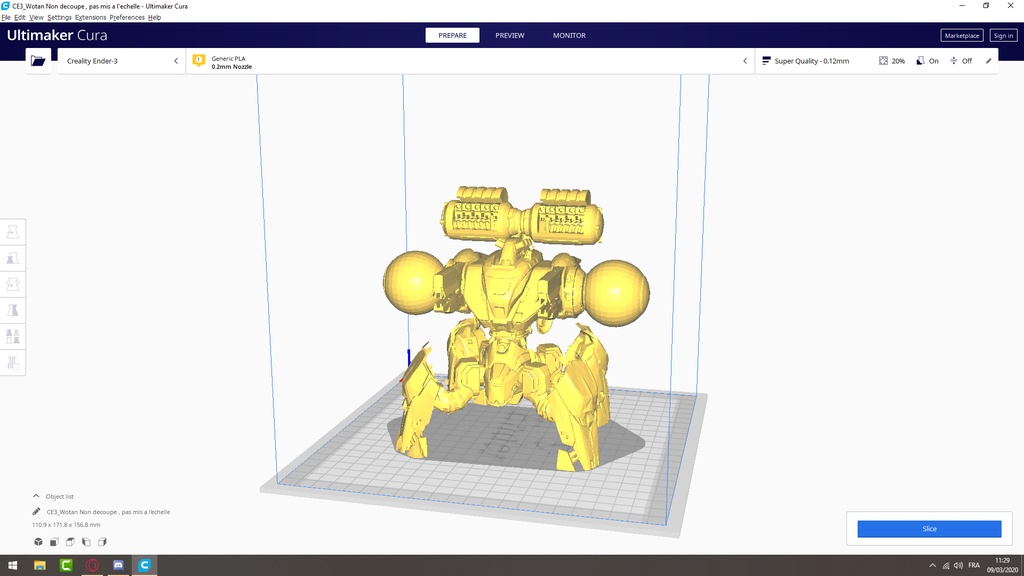Screen dimensions: 1024x576
Task: Click the infill 20% indicator
Action: coord(891,61)
